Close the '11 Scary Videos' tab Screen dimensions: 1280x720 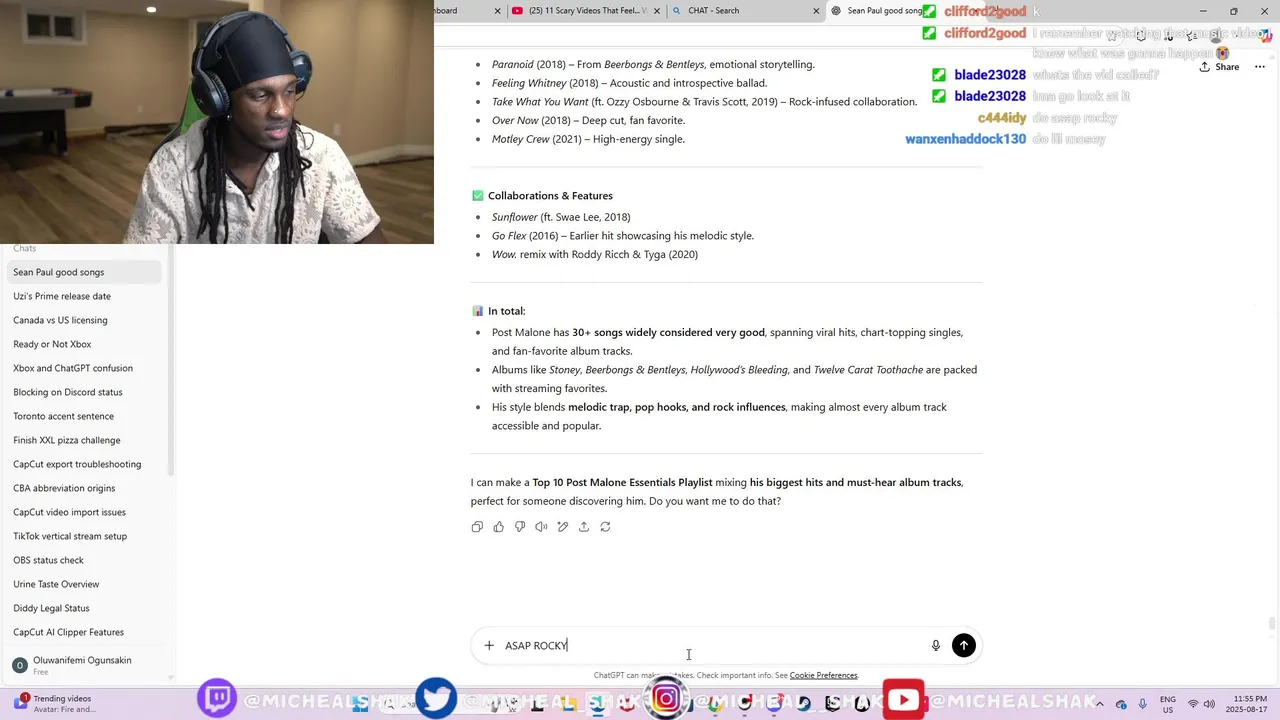(x=656, y=11)
